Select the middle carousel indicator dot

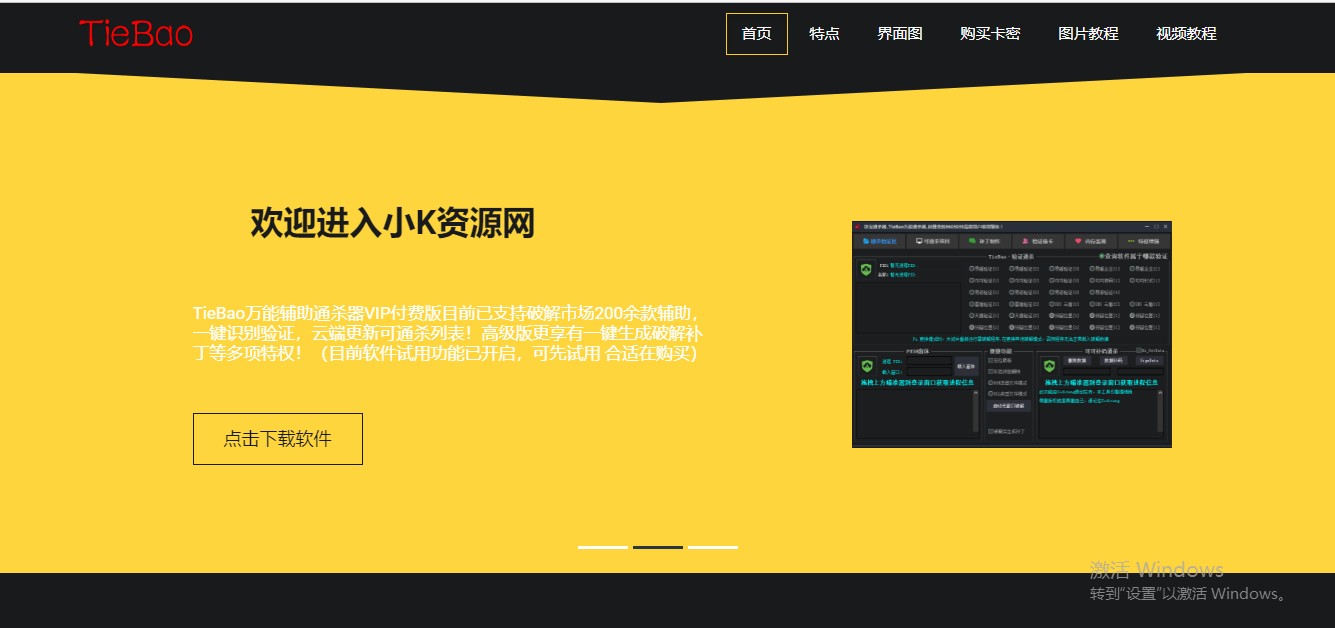pyautogui.click(x=657, y=547)
